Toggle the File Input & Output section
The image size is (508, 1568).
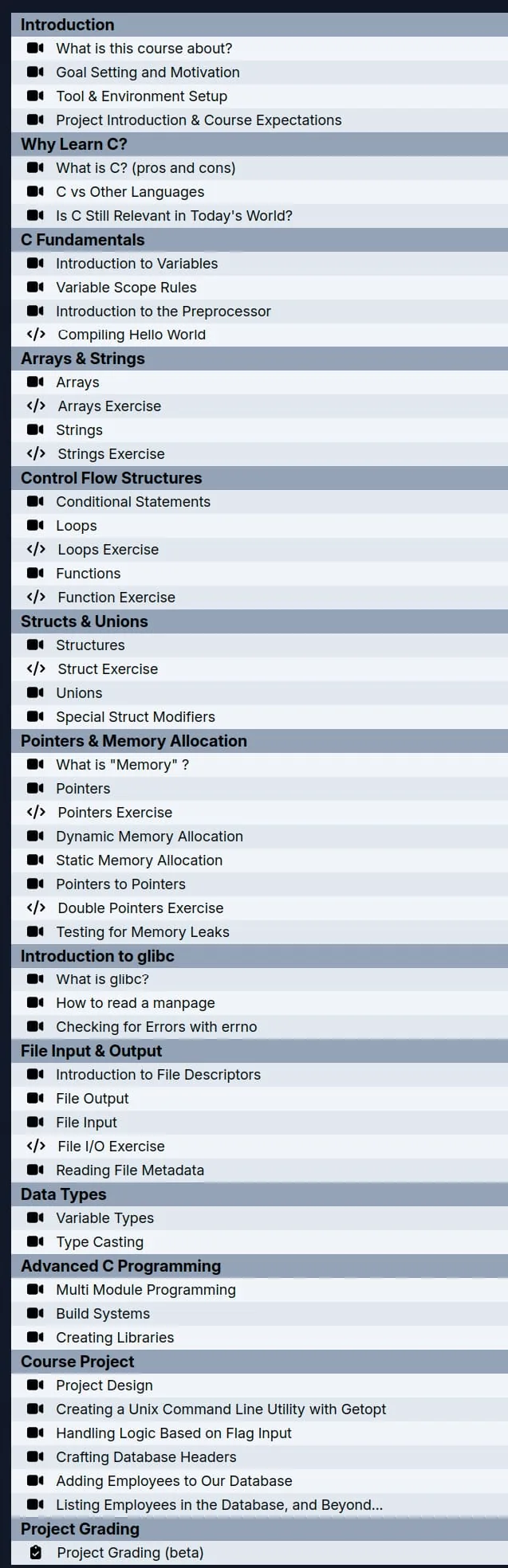coord(259,1051)
